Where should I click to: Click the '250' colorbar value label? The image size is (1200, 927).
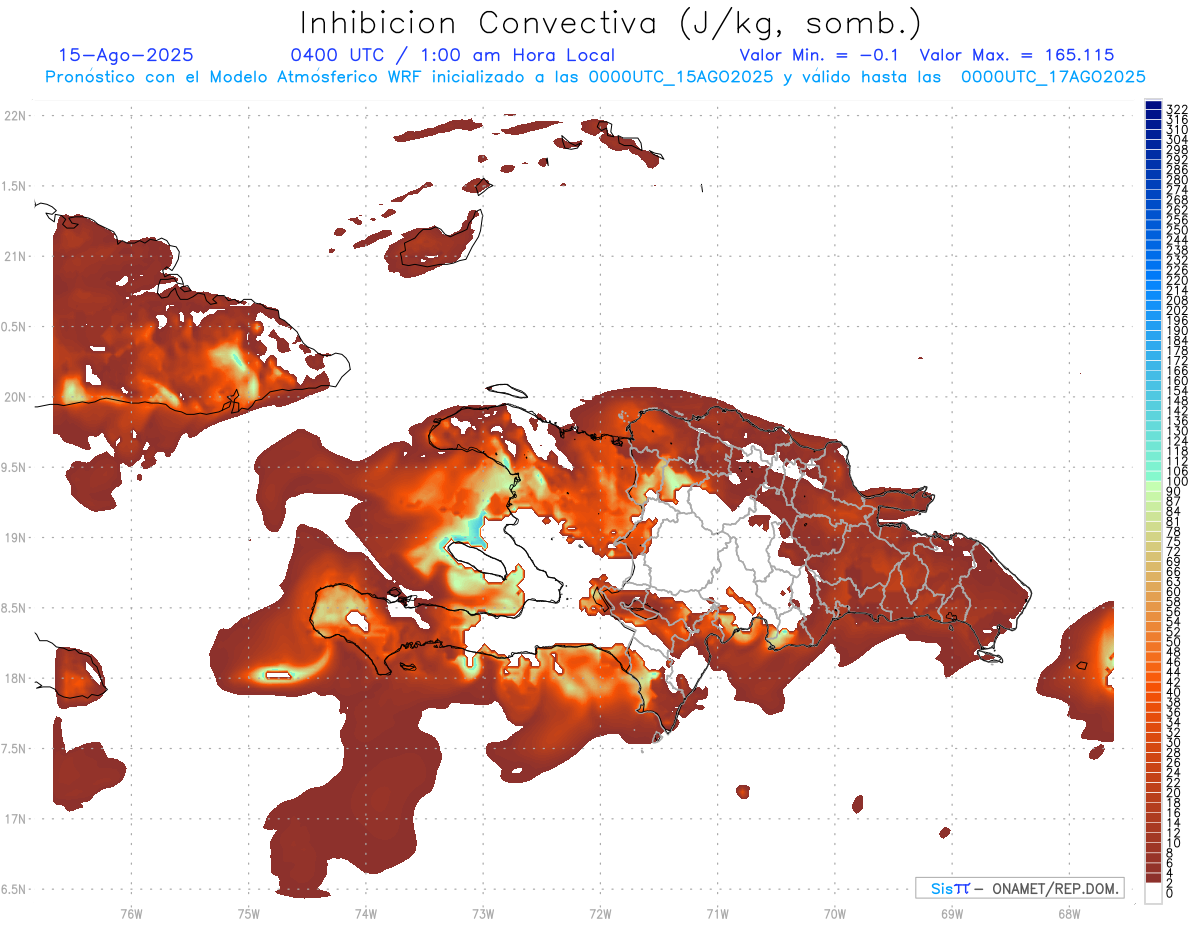(1177, 230)
